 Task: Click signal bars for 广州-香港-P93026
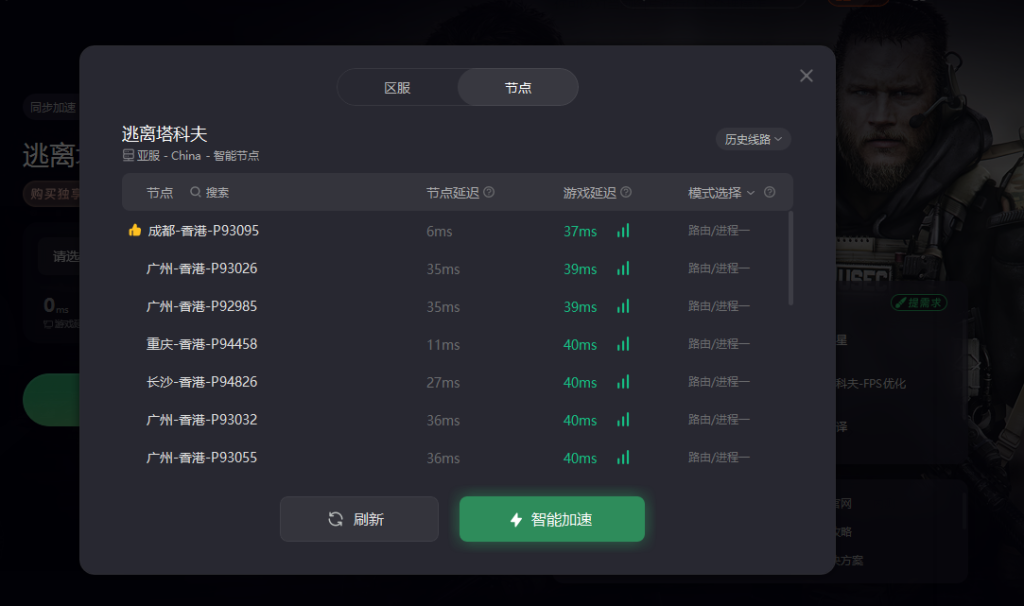point(623,268)
